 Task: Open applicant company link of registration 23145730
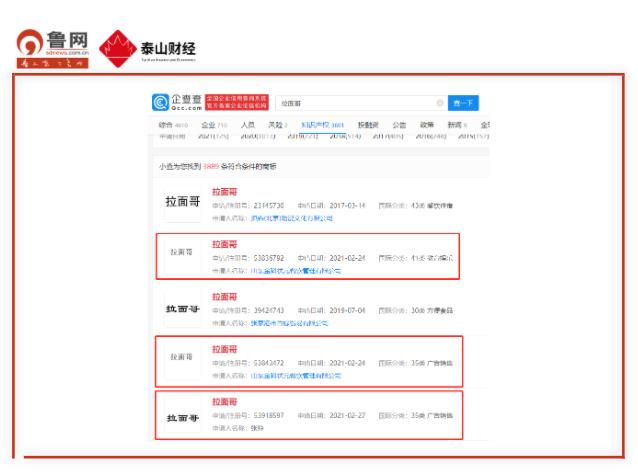pyautogui.click(x=292, y=218)
